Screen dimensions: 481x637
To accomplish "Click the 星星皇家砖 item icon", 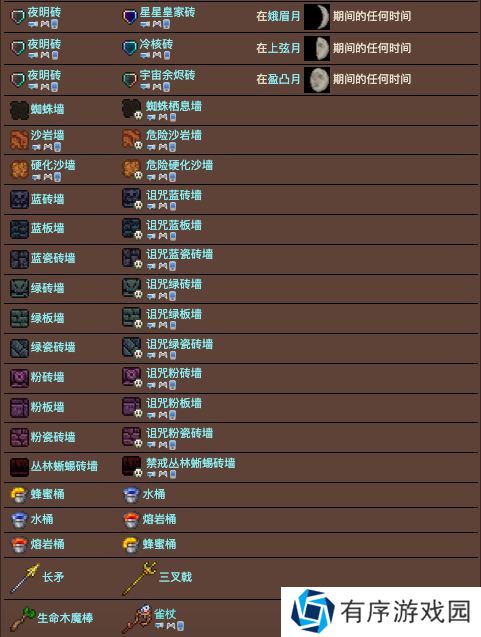I will click(x=130, y=17).
